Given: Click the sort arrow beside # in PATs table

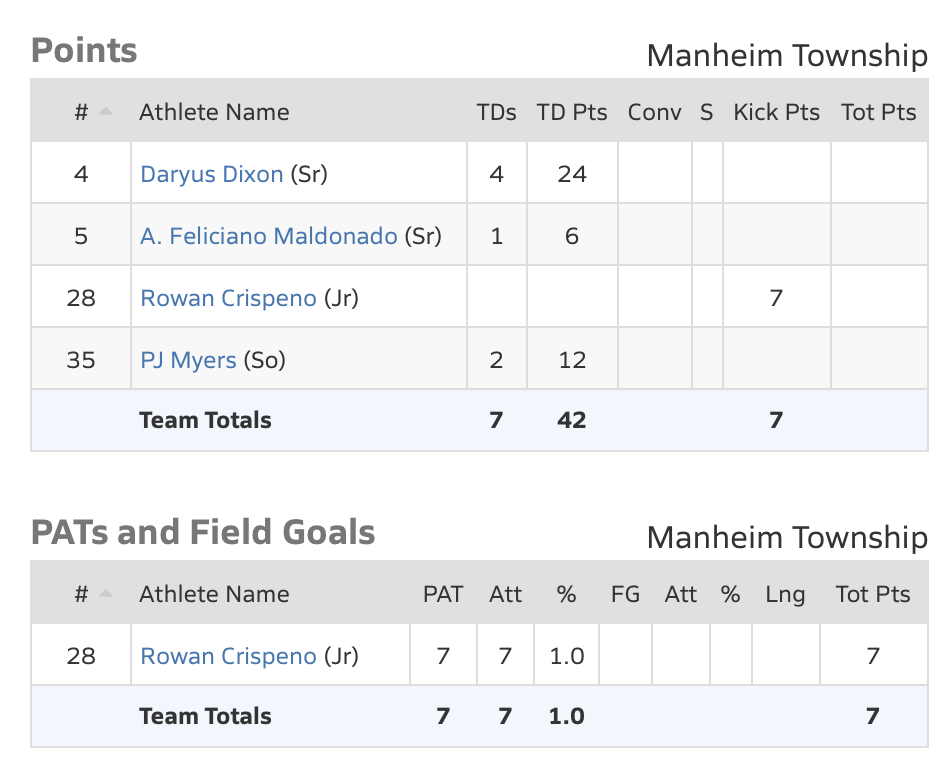Looking at the screenshot, I should point(105,593).
